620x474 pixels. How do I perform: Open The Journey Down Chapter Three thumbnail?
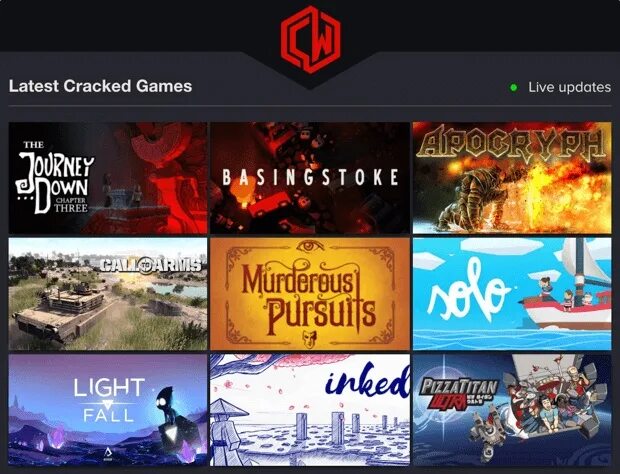click(108, 178)
